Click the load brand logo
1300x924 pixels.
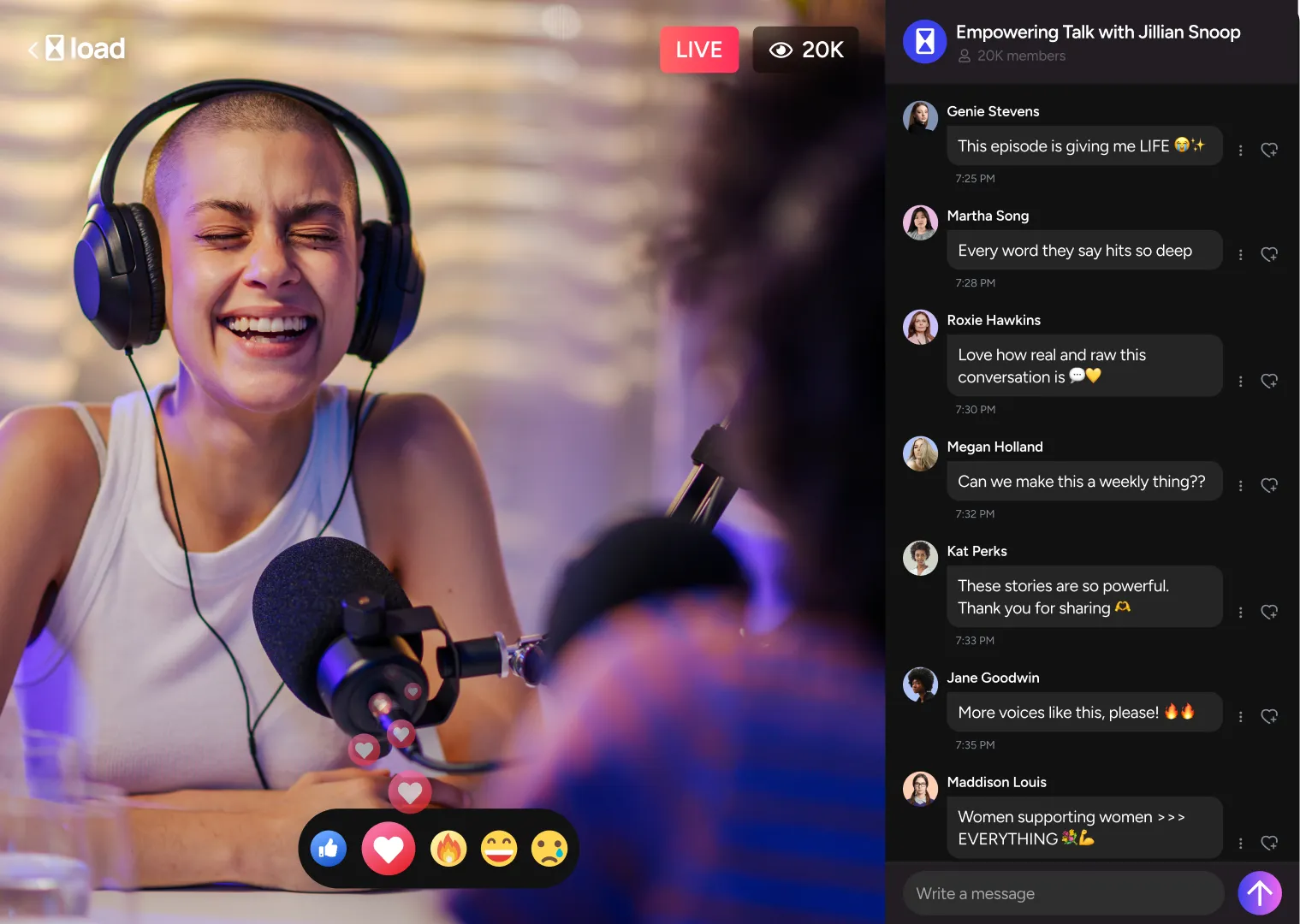(x=86, y=49)
